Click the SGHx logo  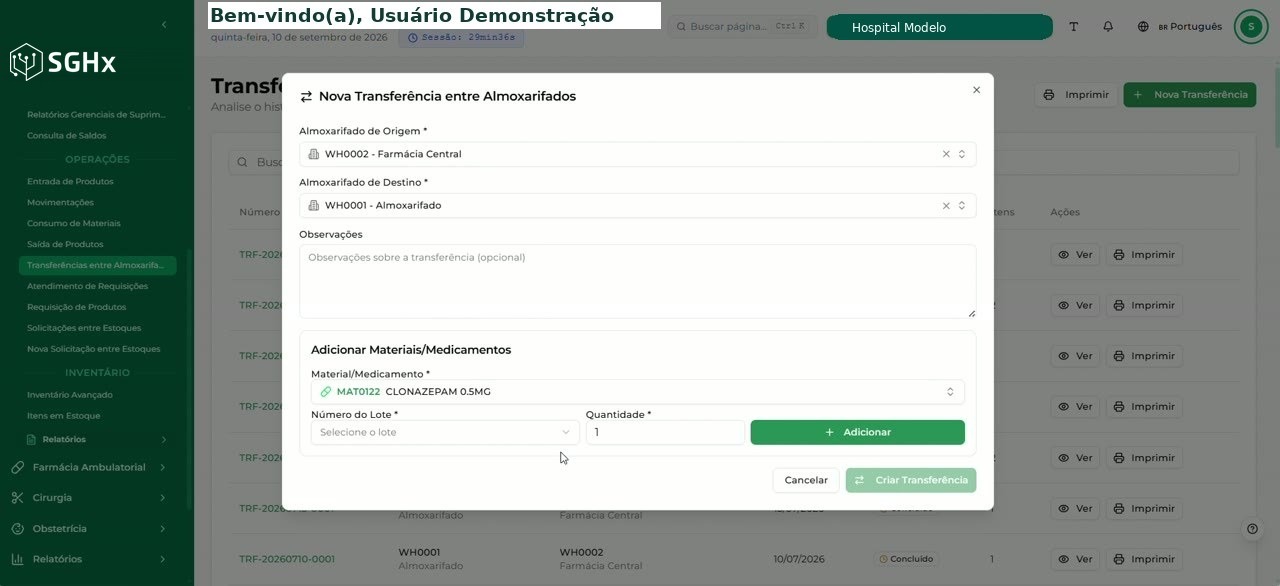tap(63, 62)
